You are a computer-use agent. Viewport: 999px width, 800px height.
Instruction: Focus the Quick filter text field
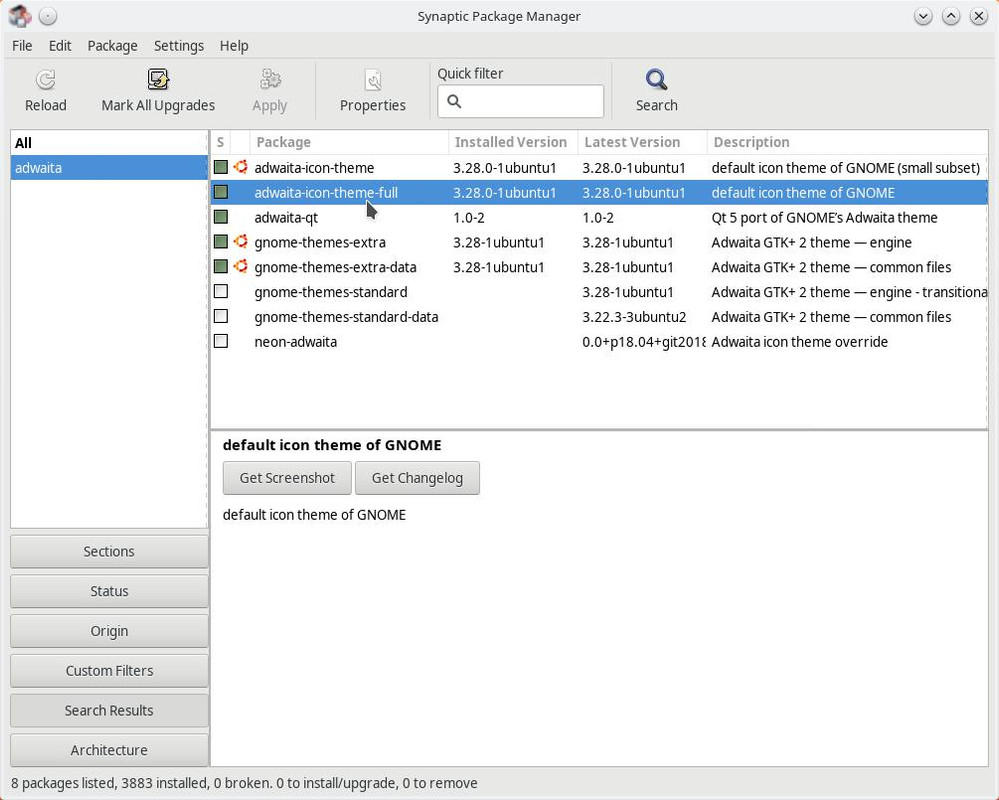pos(521,101)
